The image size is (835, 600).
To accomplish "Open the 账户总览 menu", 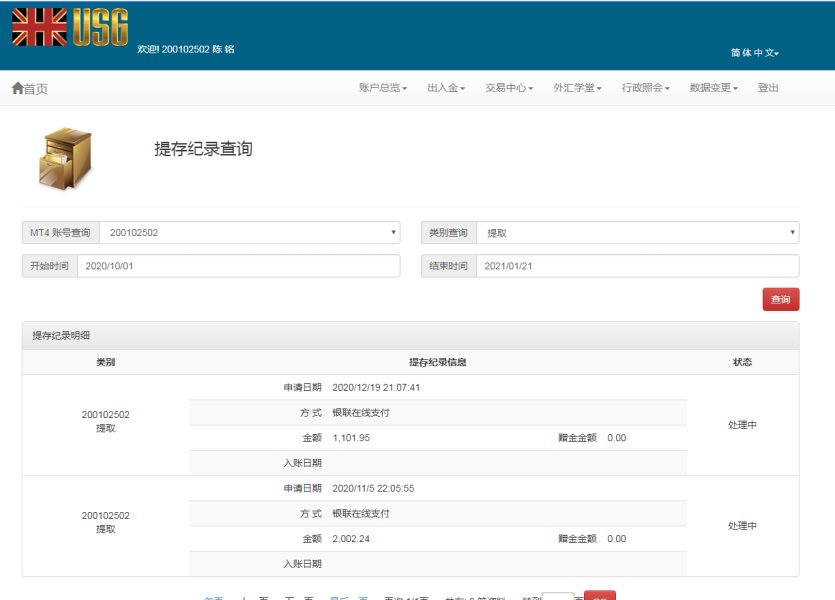I will [382, 88].
